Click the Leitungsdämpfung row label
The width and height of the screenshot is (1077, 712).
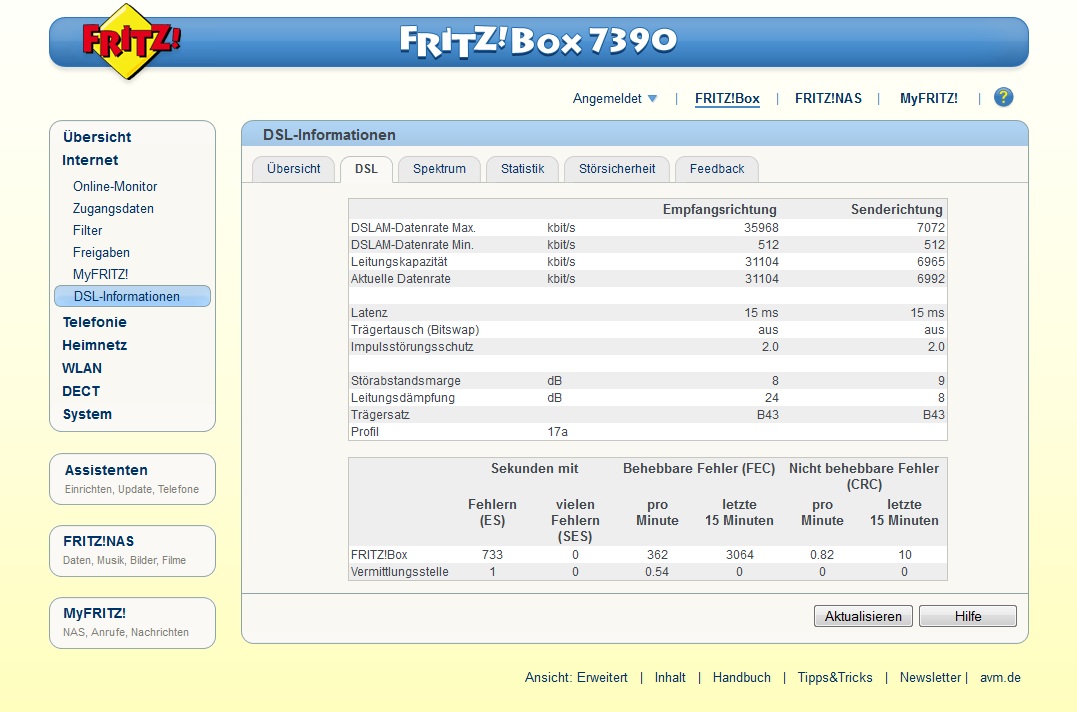click(x=403, y=398)
